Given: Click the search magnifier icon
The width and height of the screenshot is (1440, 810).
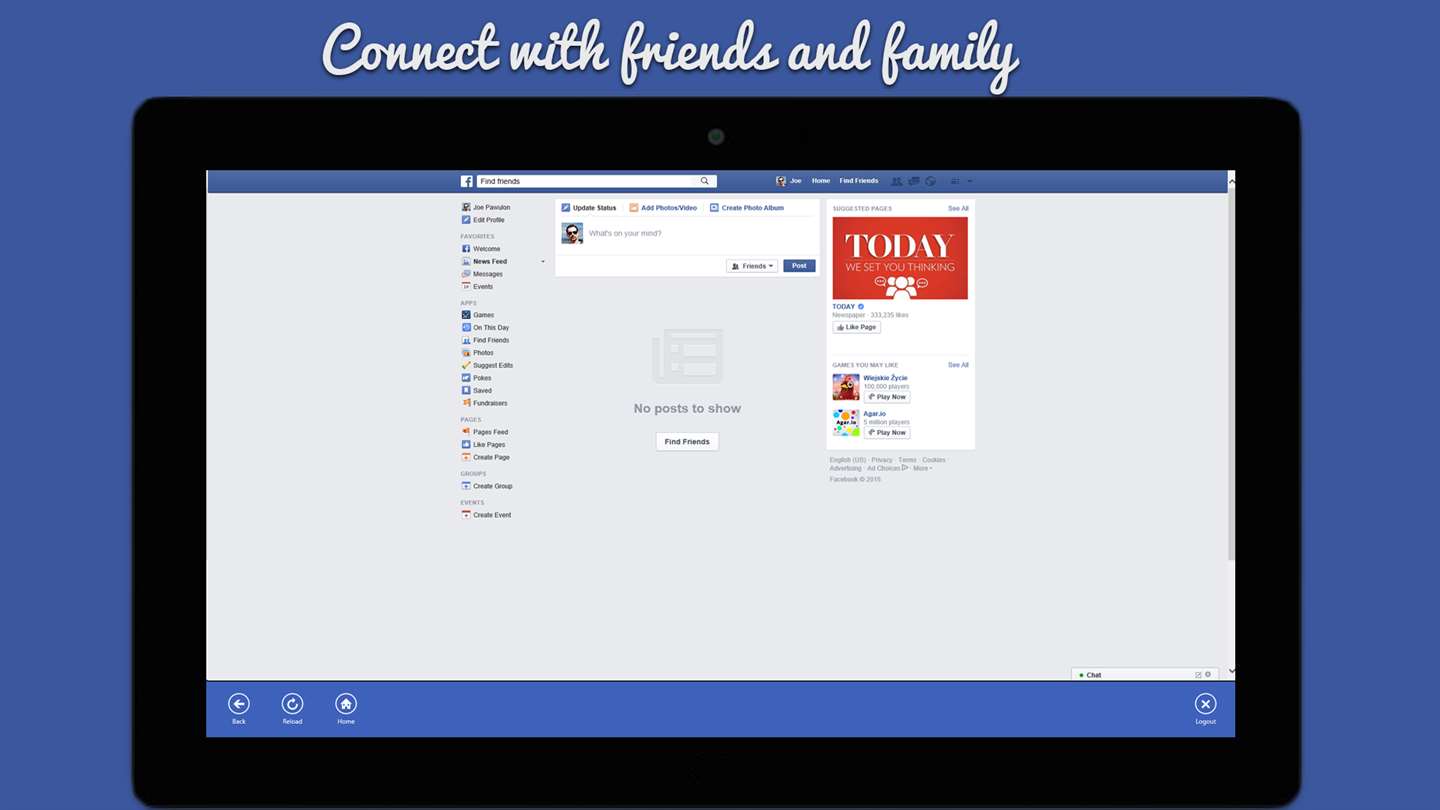Looking at the screenshot, I should 705,181.
